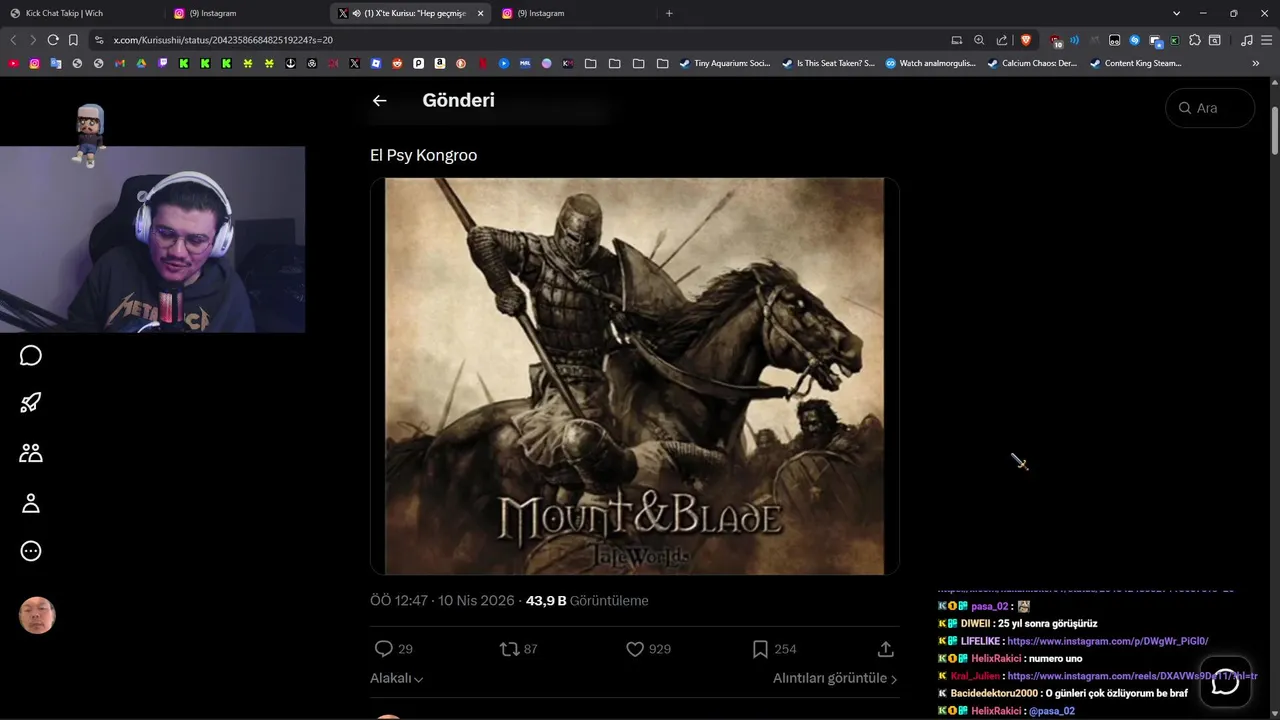This screenshot has height=720, width=1280.
Task: Open the Watch analmorgulis bookmark
Action: point(931,63)
